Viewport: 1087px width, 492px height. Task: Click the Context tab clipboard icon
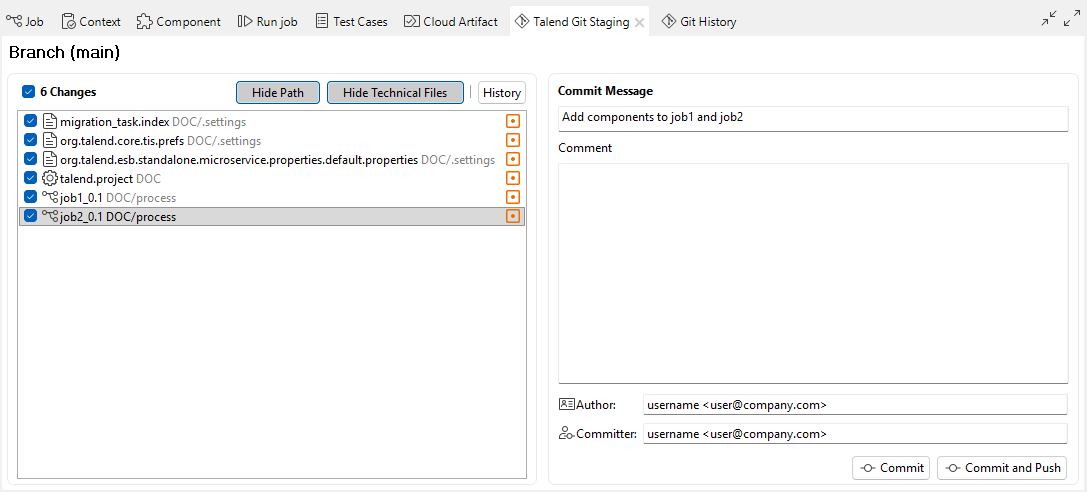click(x=69, y=21)
